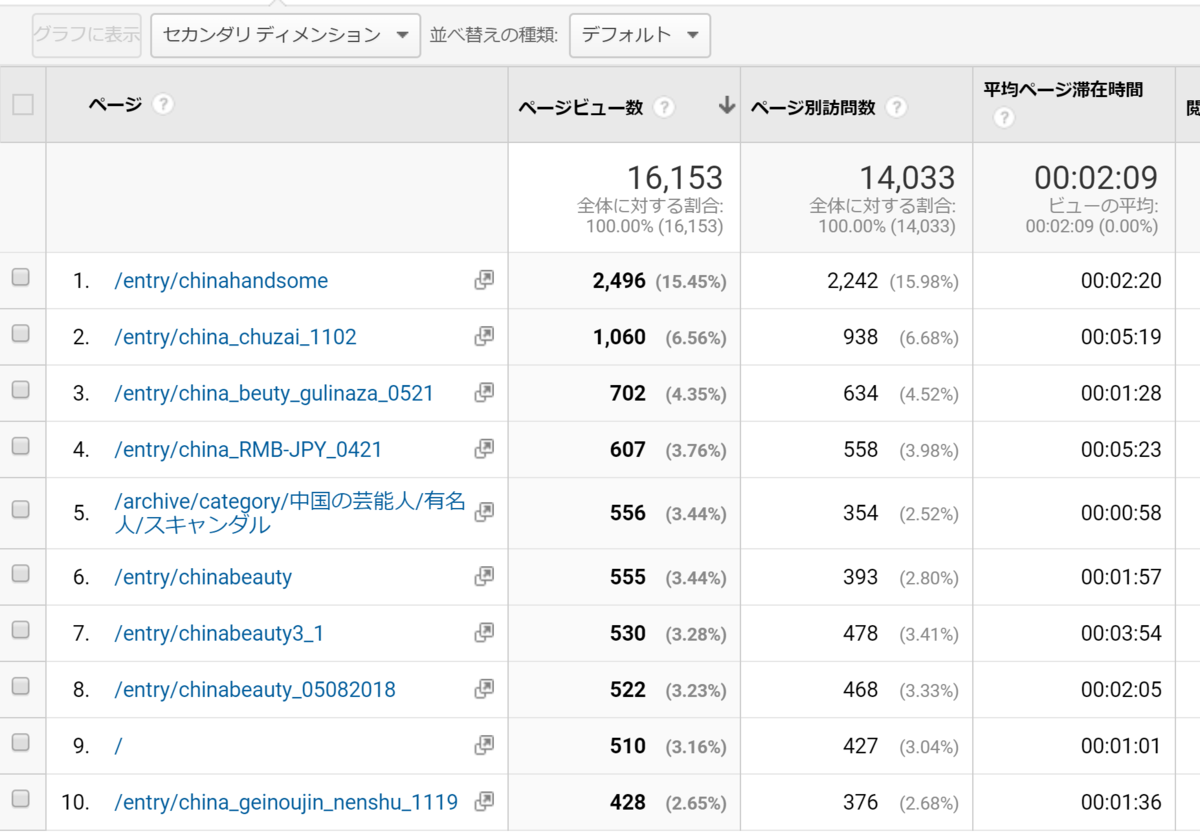The image size is (1200, 840).
Task: Open external link icon for china_geinoujin_nenshu_1119
Action: (x=484, y=801)
